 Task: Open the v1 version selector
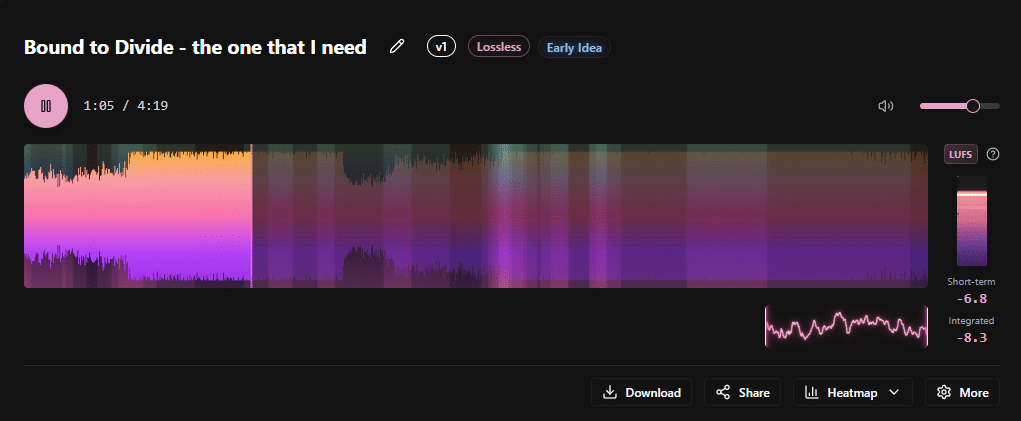441,47
